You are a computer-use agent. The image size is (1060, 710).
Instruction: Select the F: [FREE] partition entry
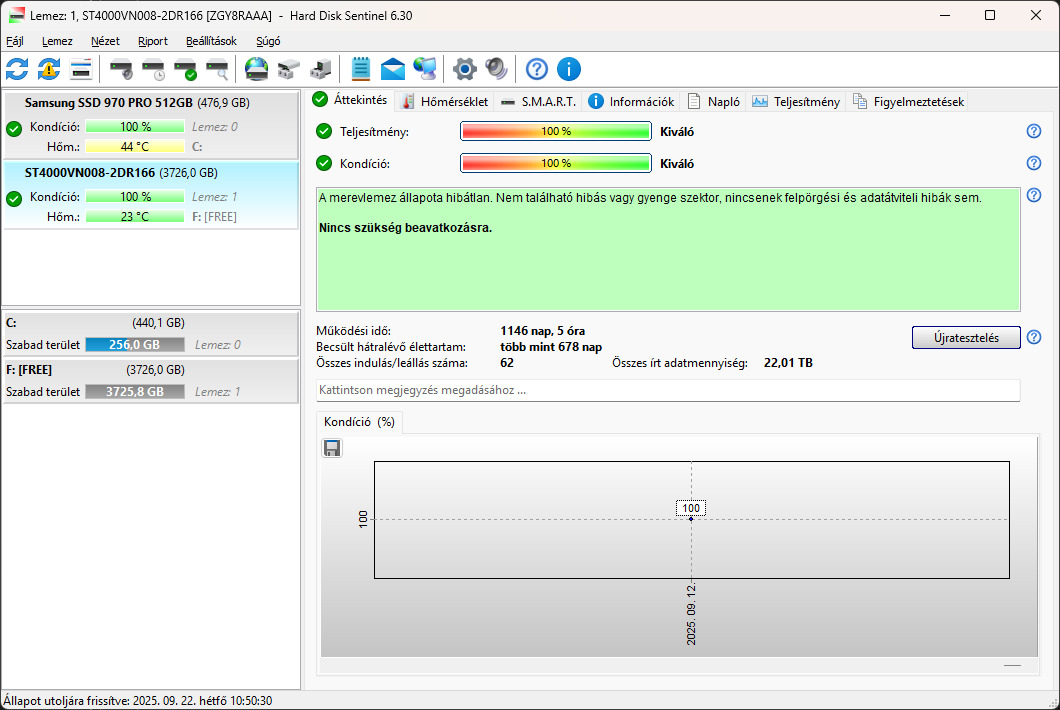tap(151, 381)
